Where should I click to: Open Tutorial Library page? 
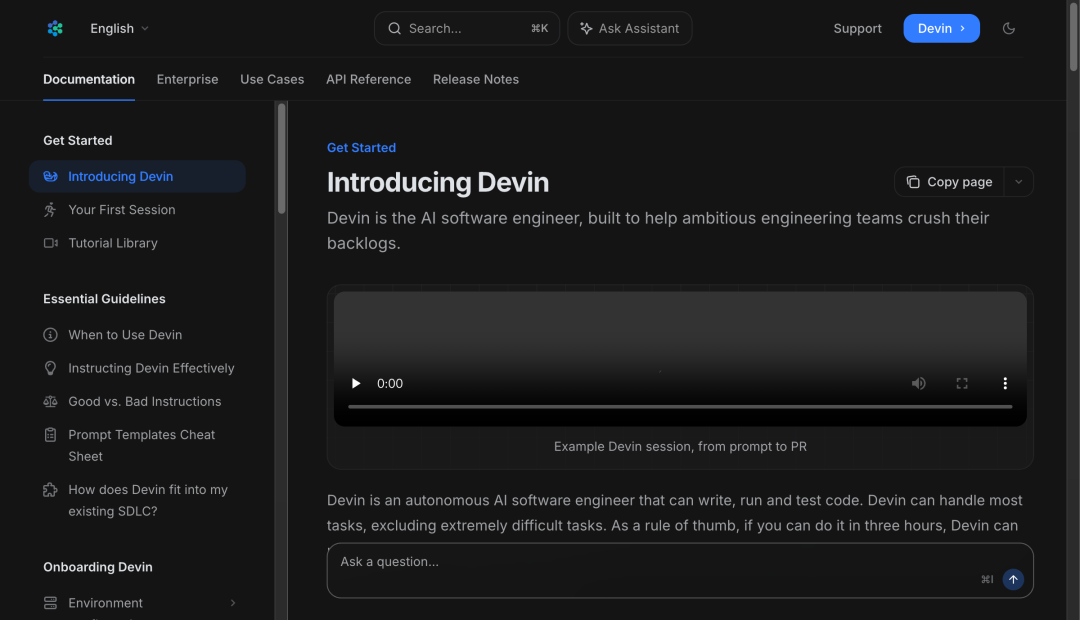pos(113,243)
